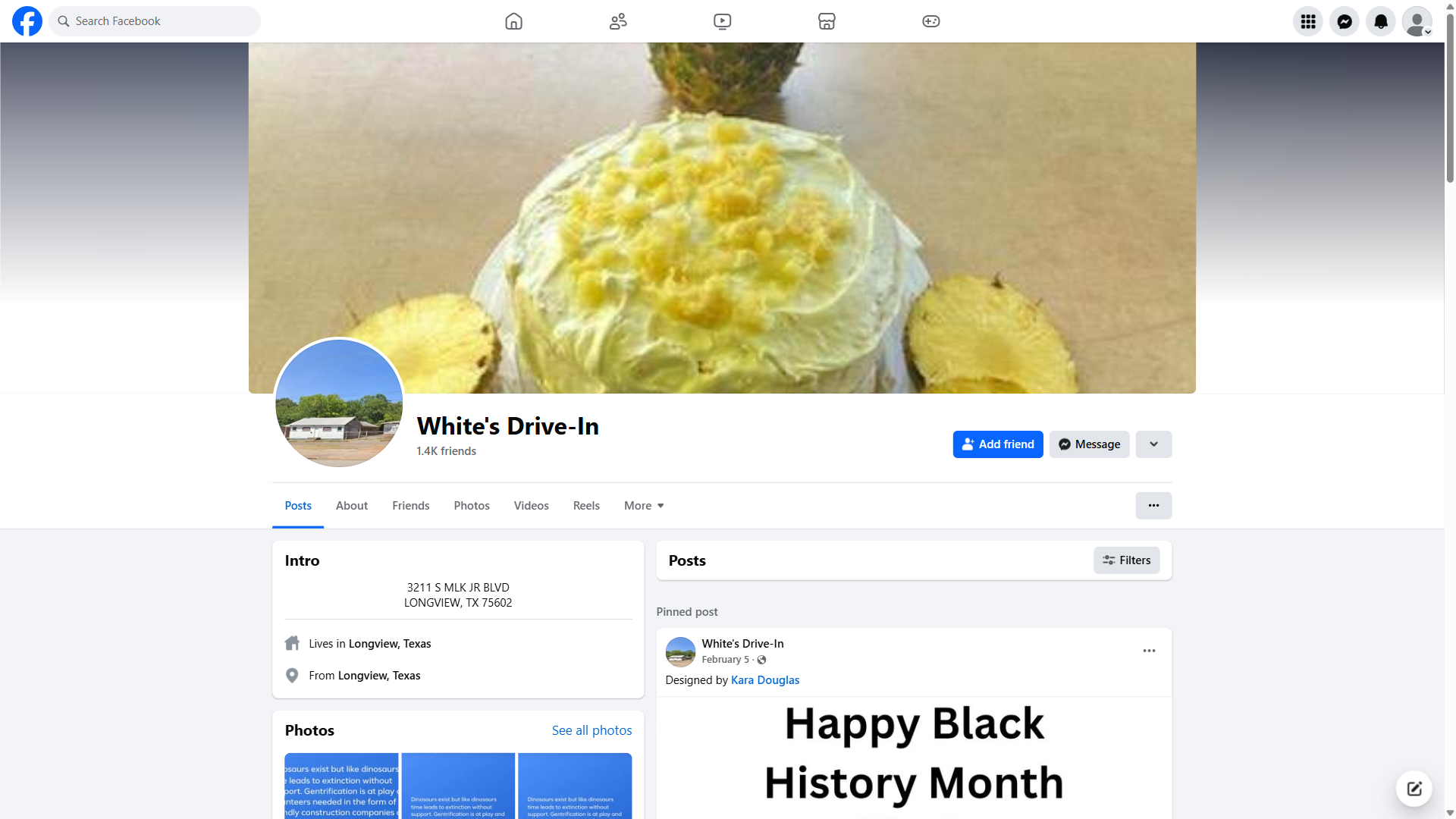Open the Marketplace icon

pyautogui.click(x=827, y=21)
